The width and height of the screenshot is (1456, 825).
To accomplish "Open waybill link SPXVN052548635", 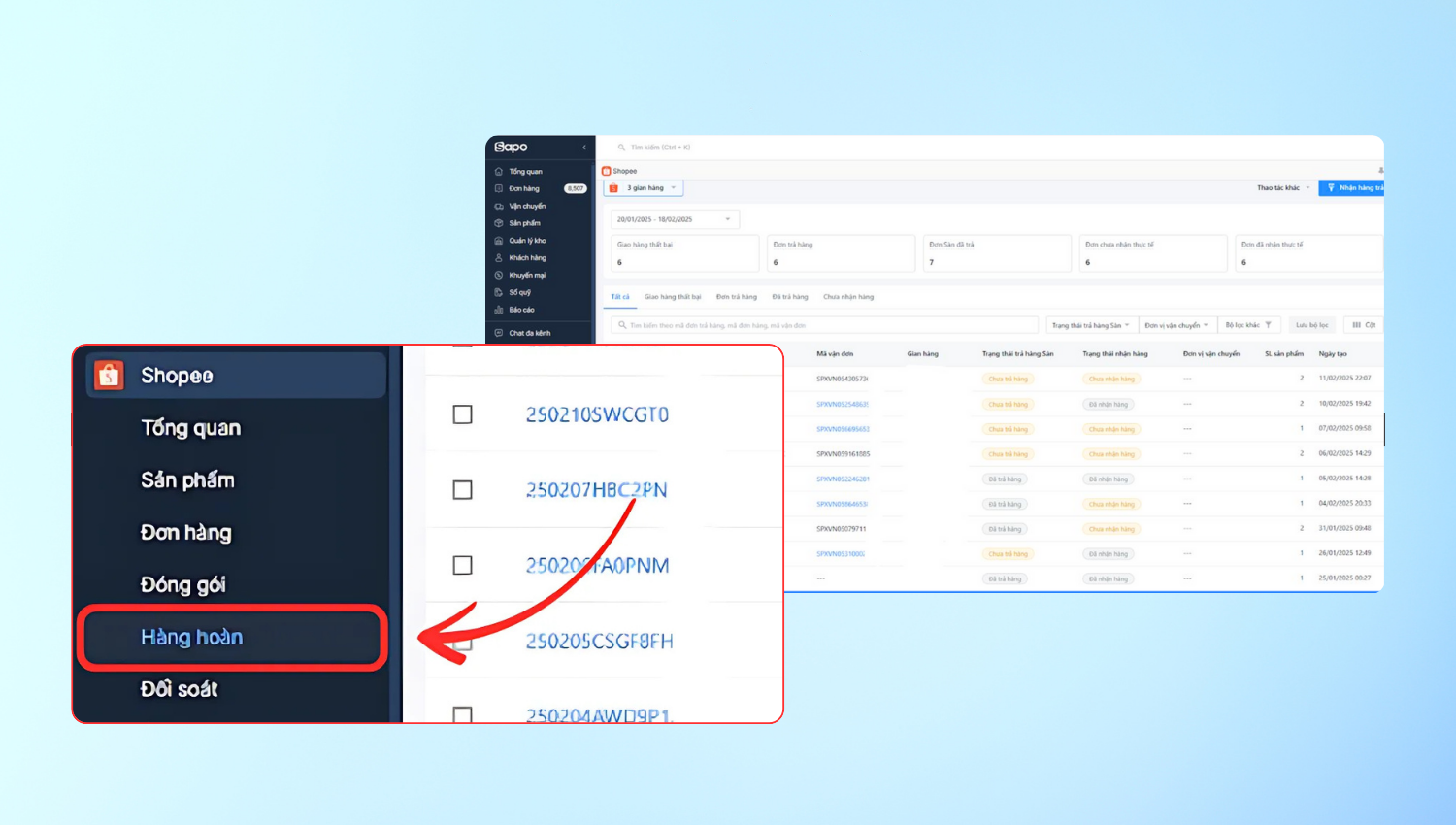I will (843, 404).
